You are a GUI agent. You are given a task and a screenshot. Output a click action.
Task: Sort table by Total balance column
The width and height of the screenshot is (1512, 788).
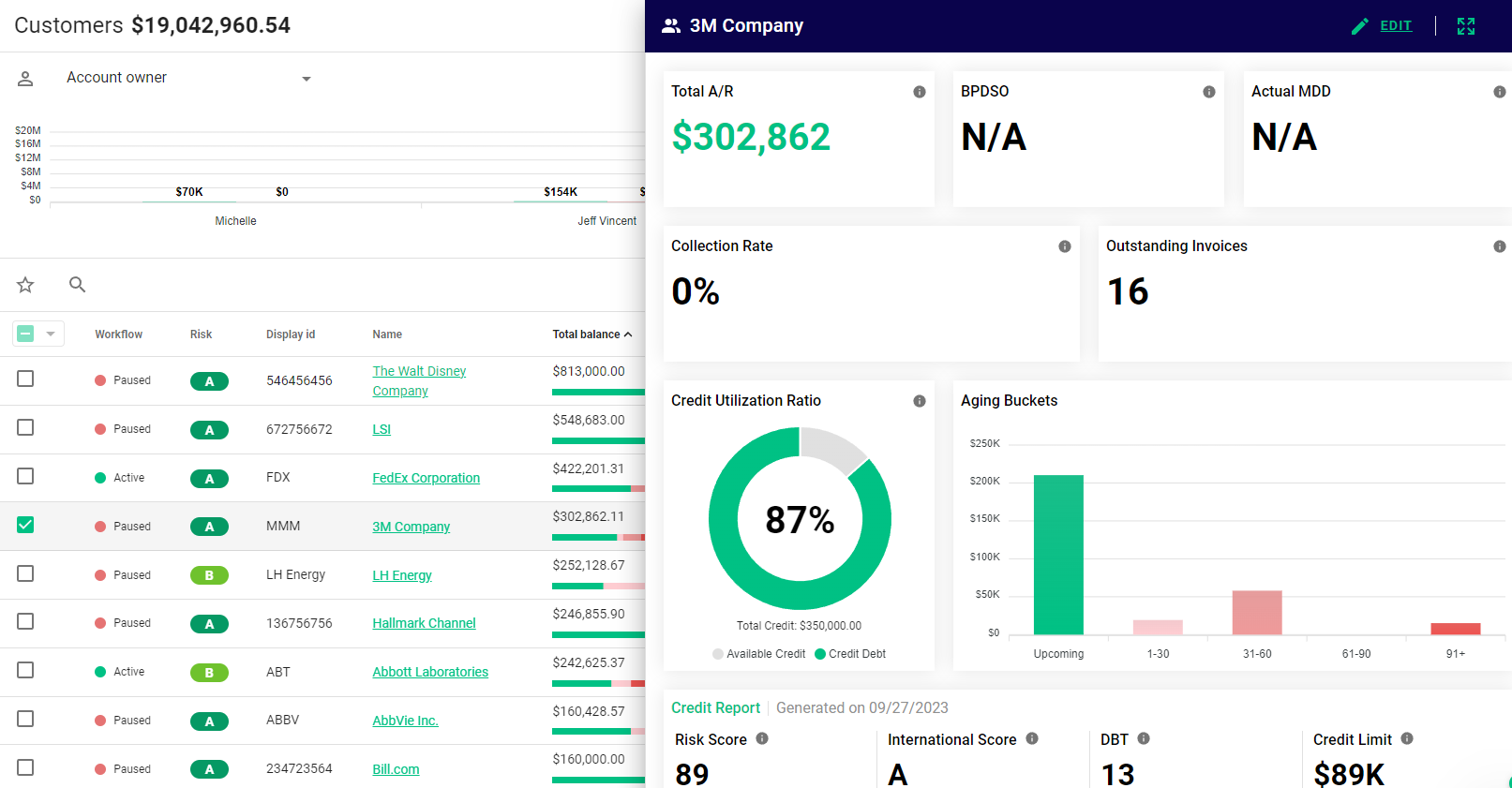pos(592,335)
